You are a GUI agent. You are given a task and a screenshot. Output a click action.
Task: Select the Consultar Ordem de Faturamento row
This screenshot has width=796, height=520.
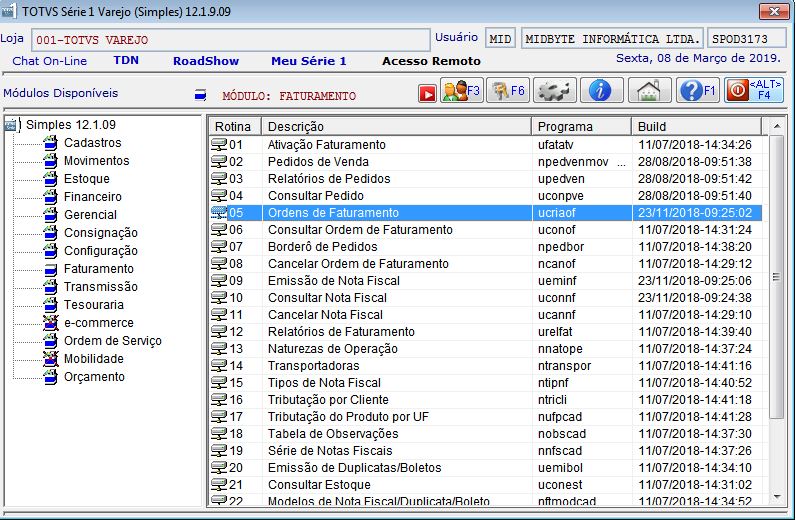point(485,230)
